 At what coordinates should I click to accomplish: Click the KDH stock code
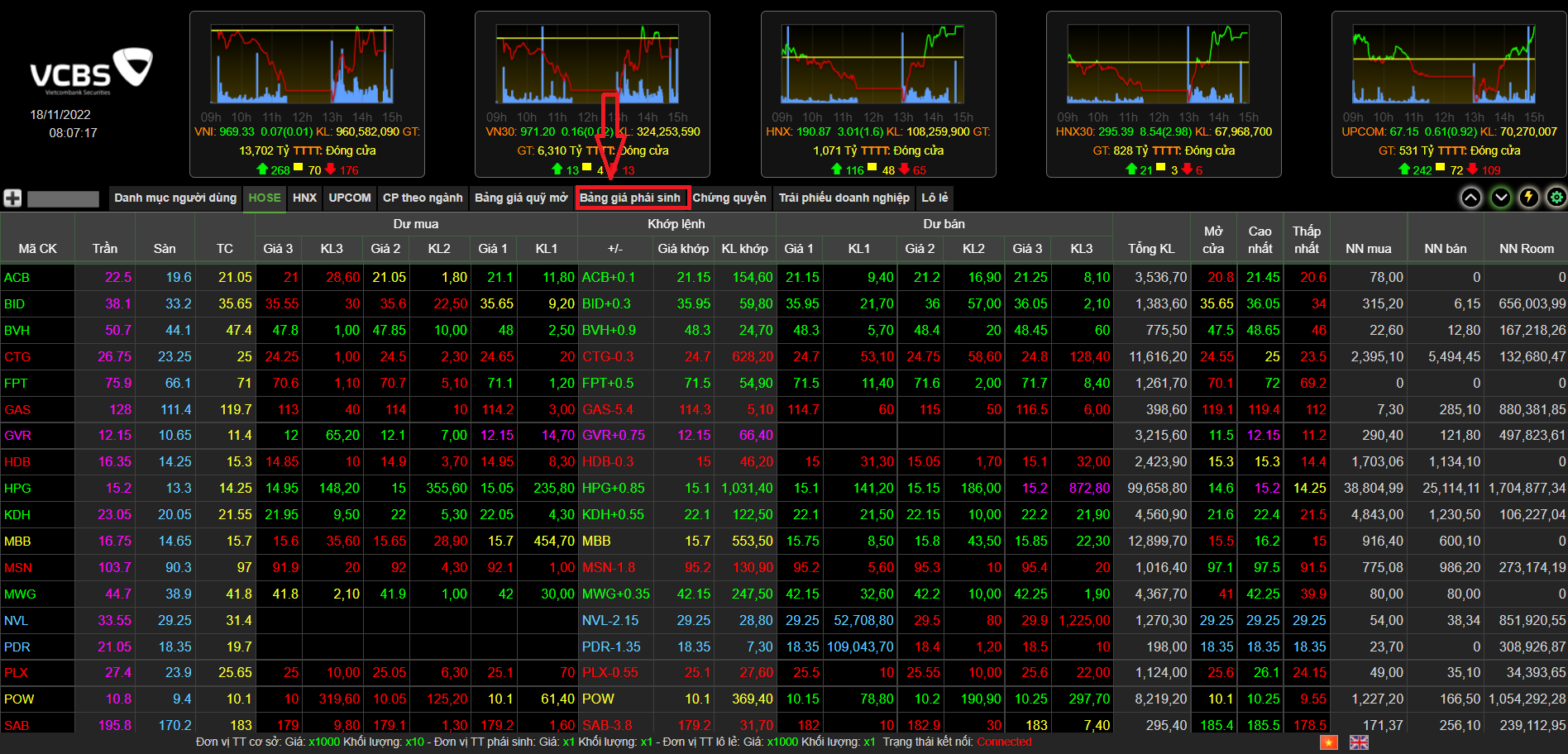17,515
